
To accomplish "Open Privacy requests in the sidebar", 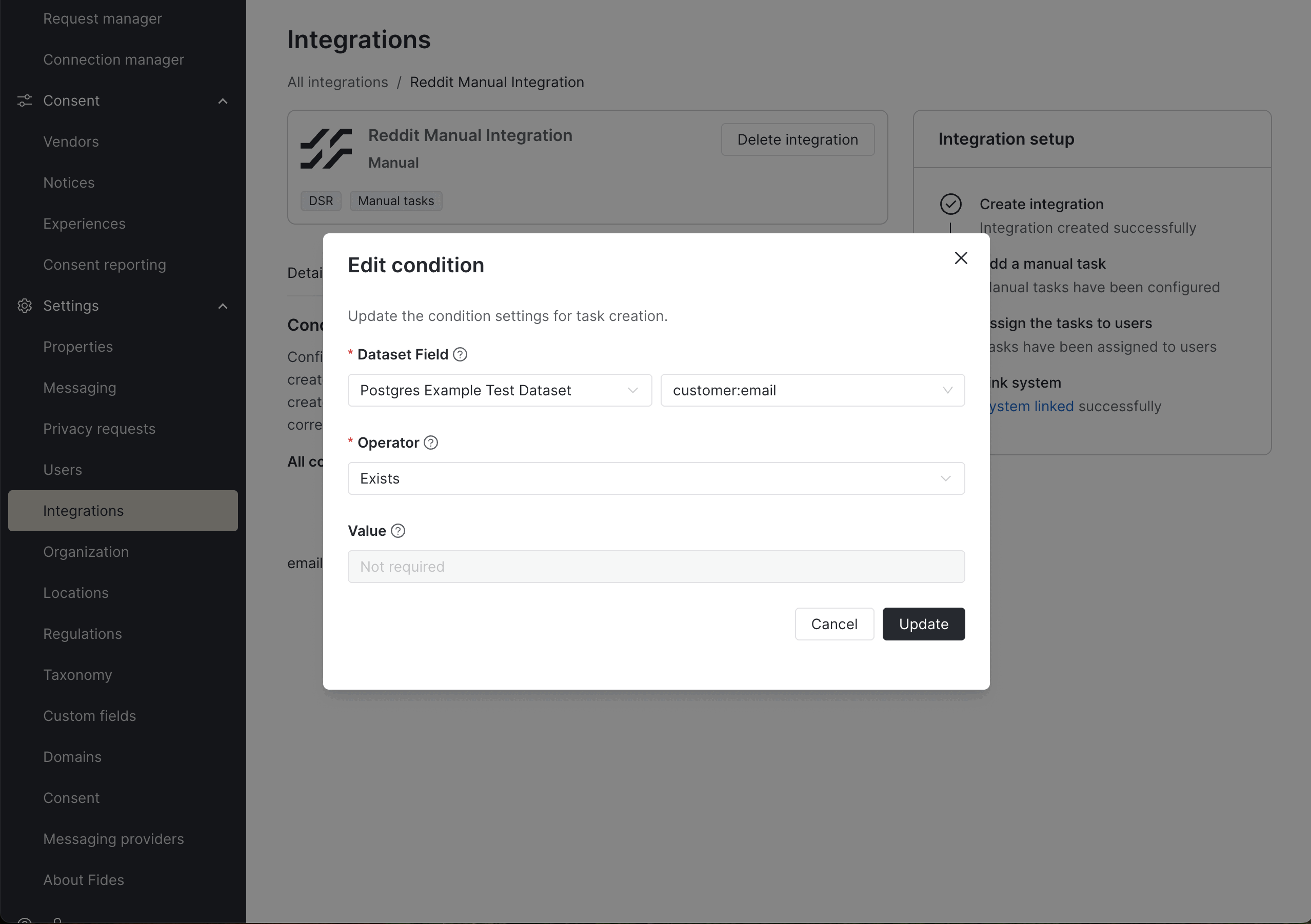I will 100,429.
